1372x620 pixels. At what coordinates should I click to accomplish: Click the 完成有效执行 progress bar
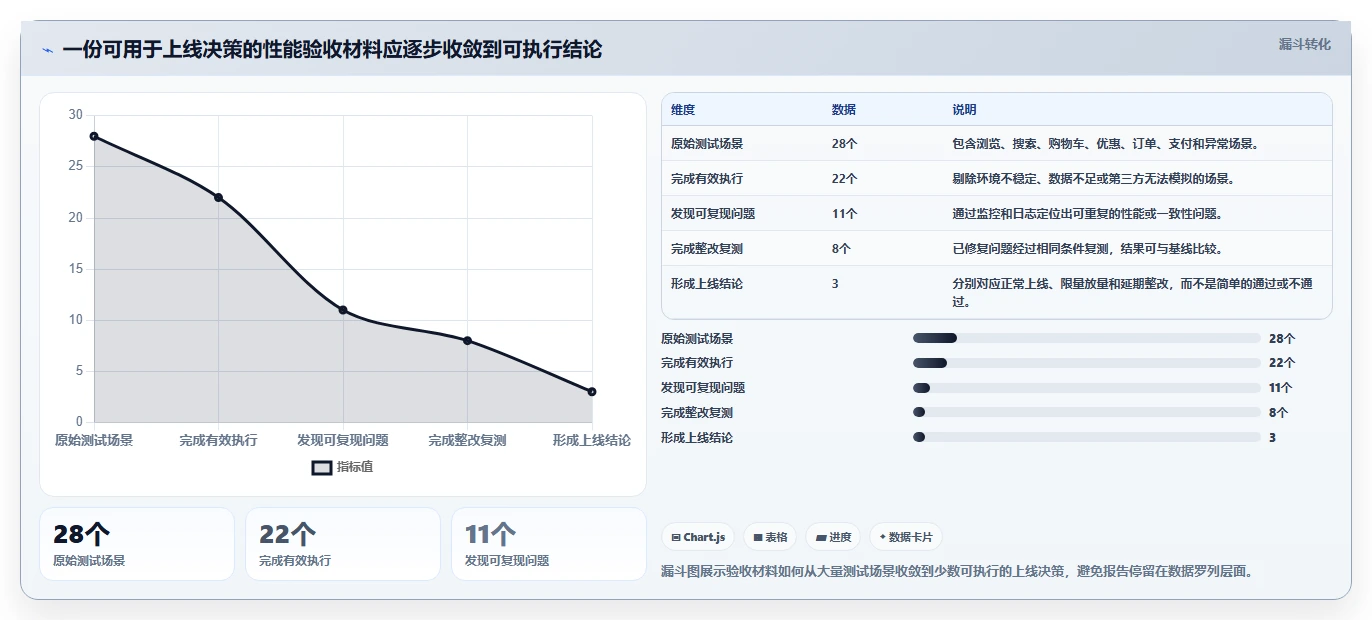(x=1087, y=363)
